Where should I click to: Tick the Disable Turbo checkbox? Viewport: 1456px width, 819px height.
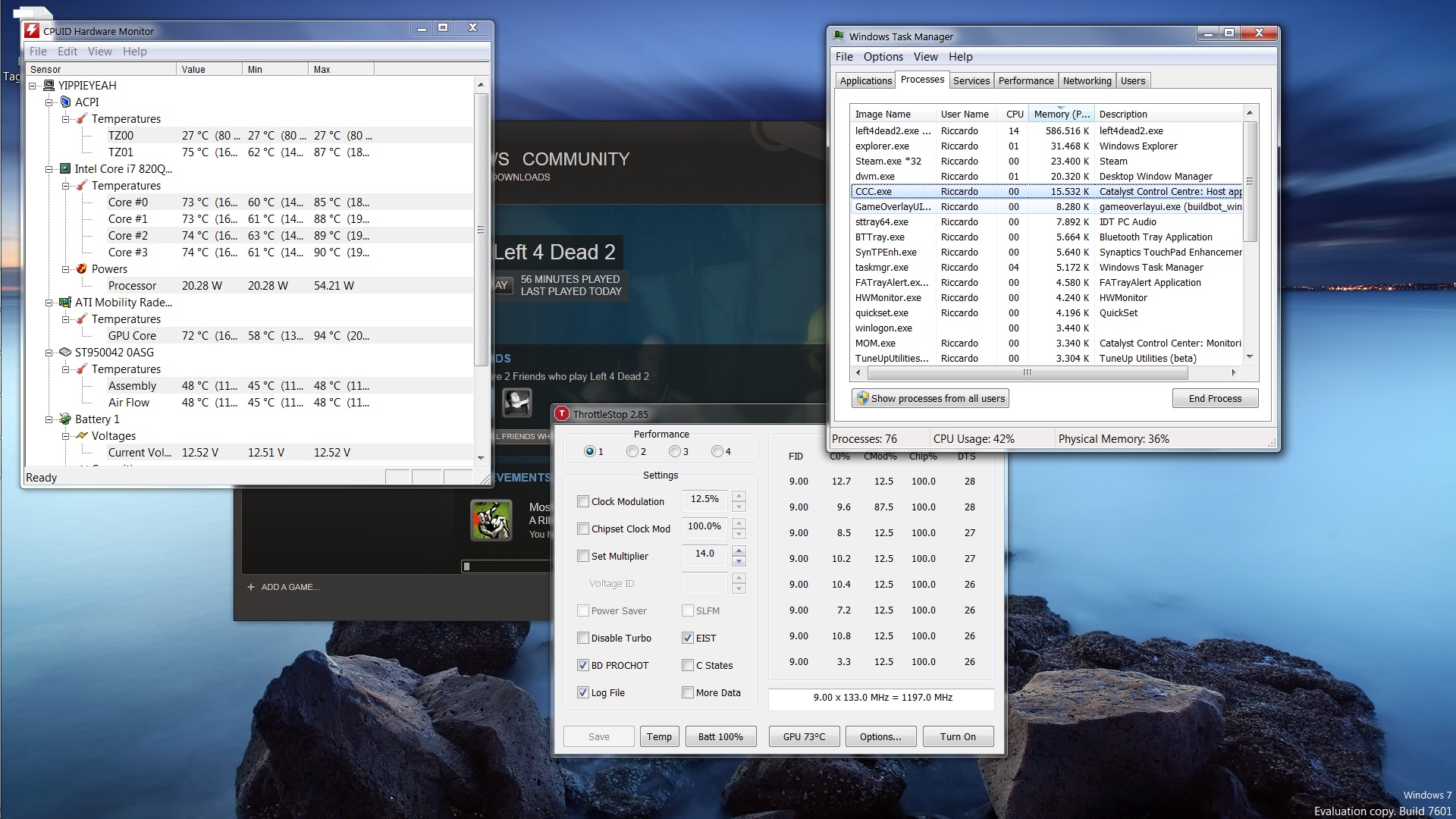point(583,638)
